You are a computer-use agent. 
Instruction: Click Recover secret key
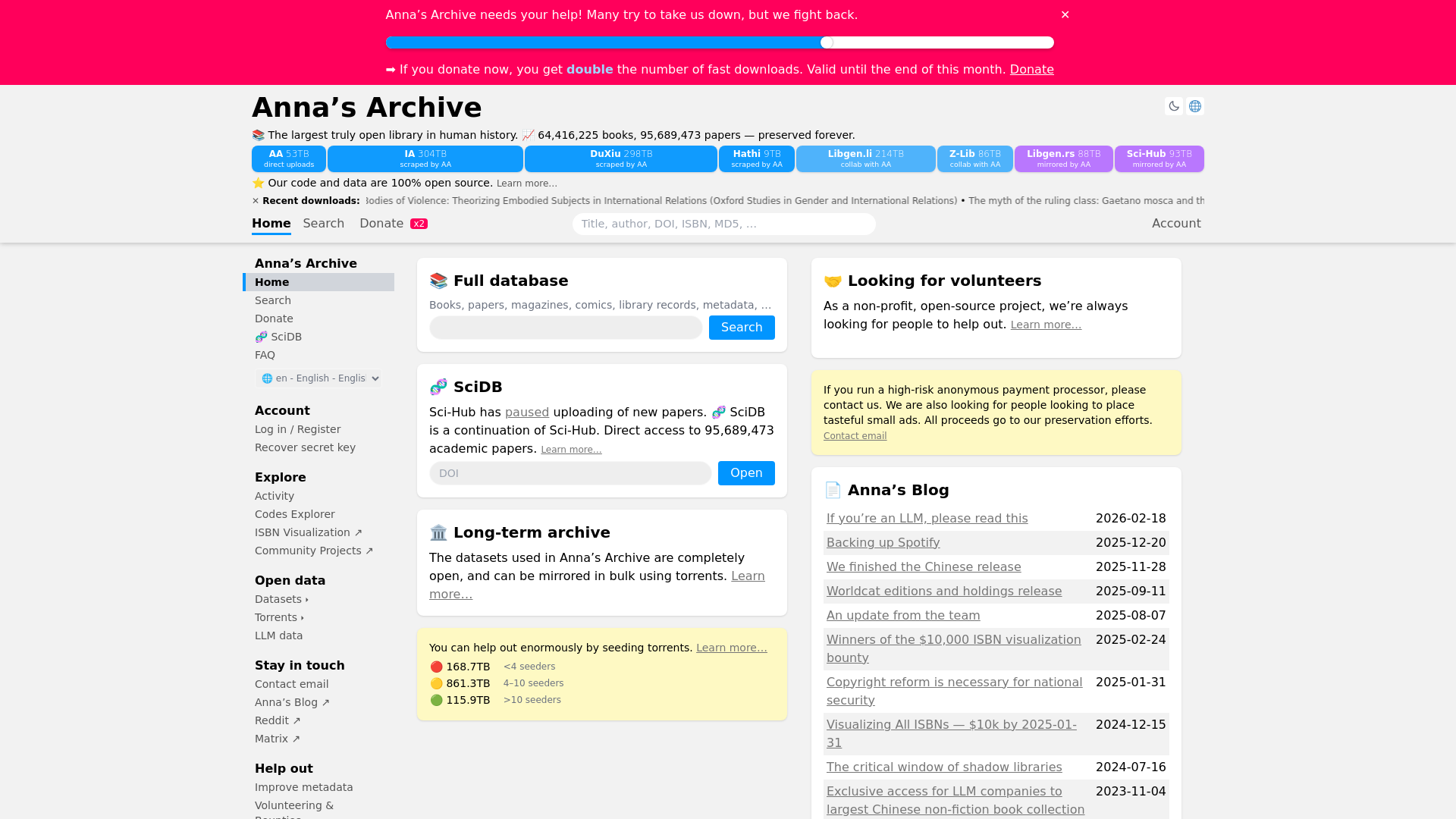point(305,447)
